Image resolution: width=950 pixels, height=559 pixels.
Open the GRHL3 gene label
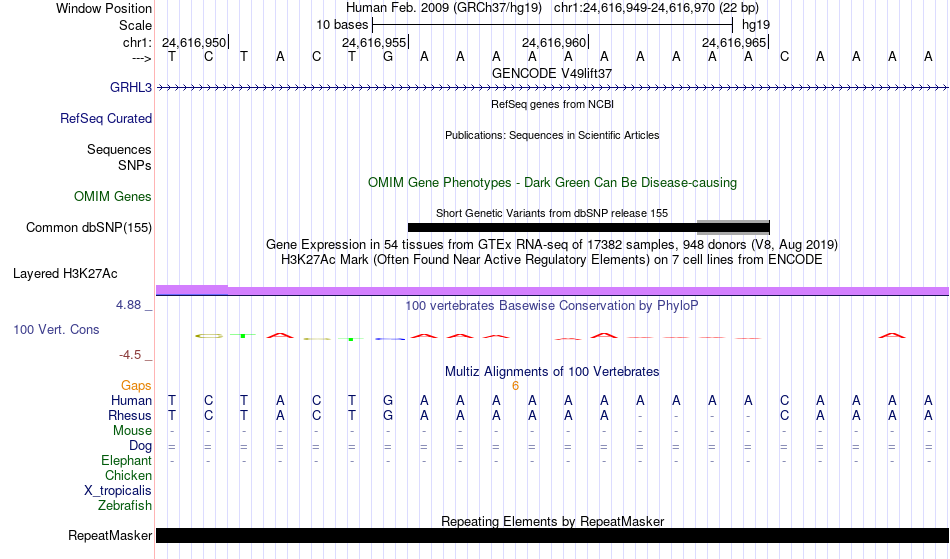coord(131,87)
